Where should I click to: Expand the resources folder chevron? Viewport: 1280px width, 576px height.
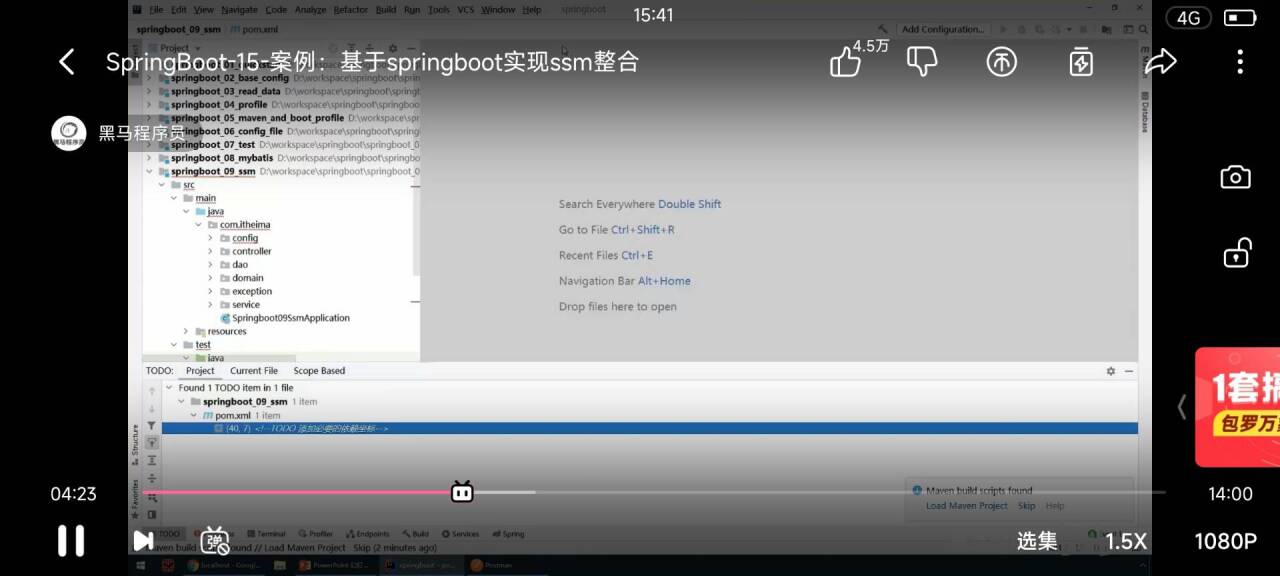186,332
